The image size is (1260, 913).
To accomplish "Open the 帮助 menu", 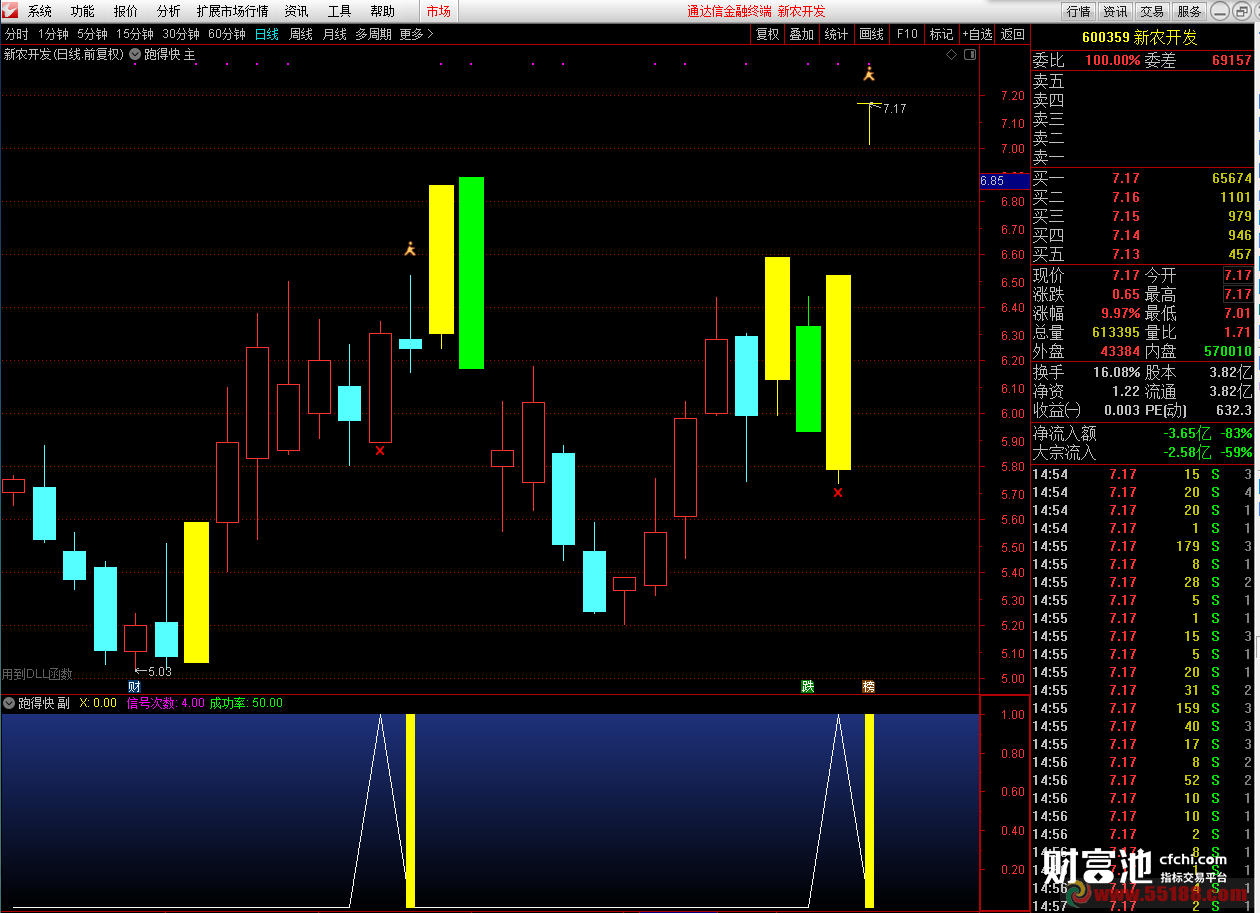I will point(382,11).
